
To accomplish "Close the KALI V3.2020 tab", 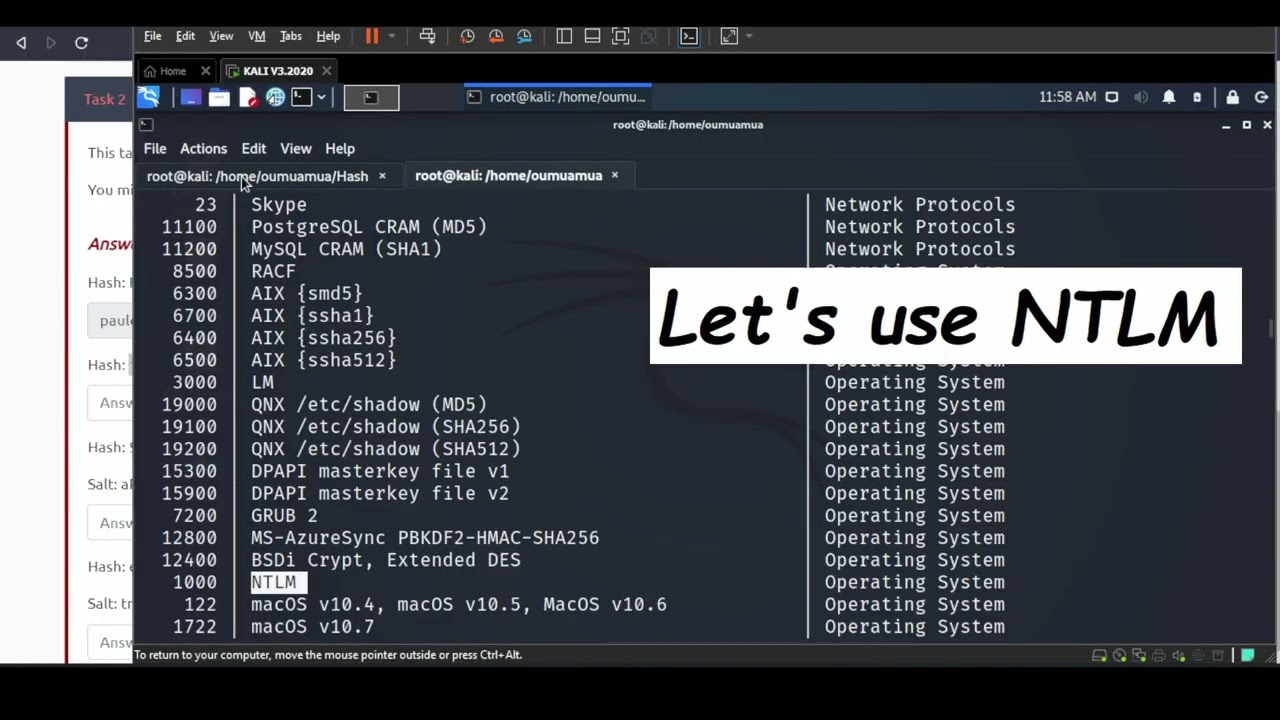I will coord(326,71).
